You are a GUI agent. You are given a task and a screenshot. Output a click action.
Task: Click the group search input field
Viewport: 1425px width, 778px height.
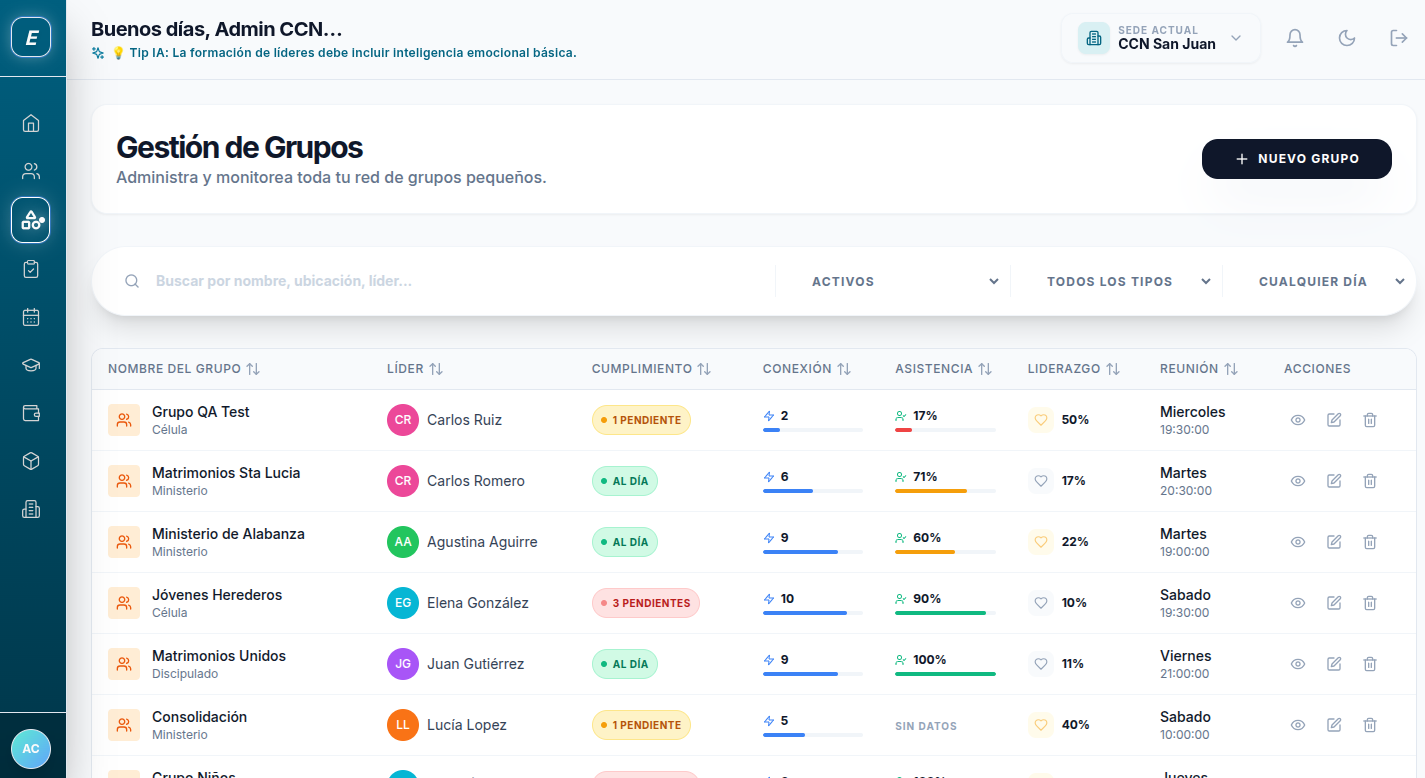(450, 282)
